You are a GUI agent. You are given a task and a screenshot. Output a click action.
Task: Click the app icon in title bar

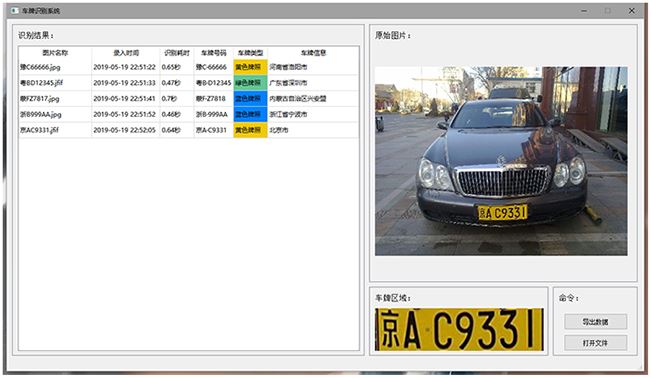(15, 11)
